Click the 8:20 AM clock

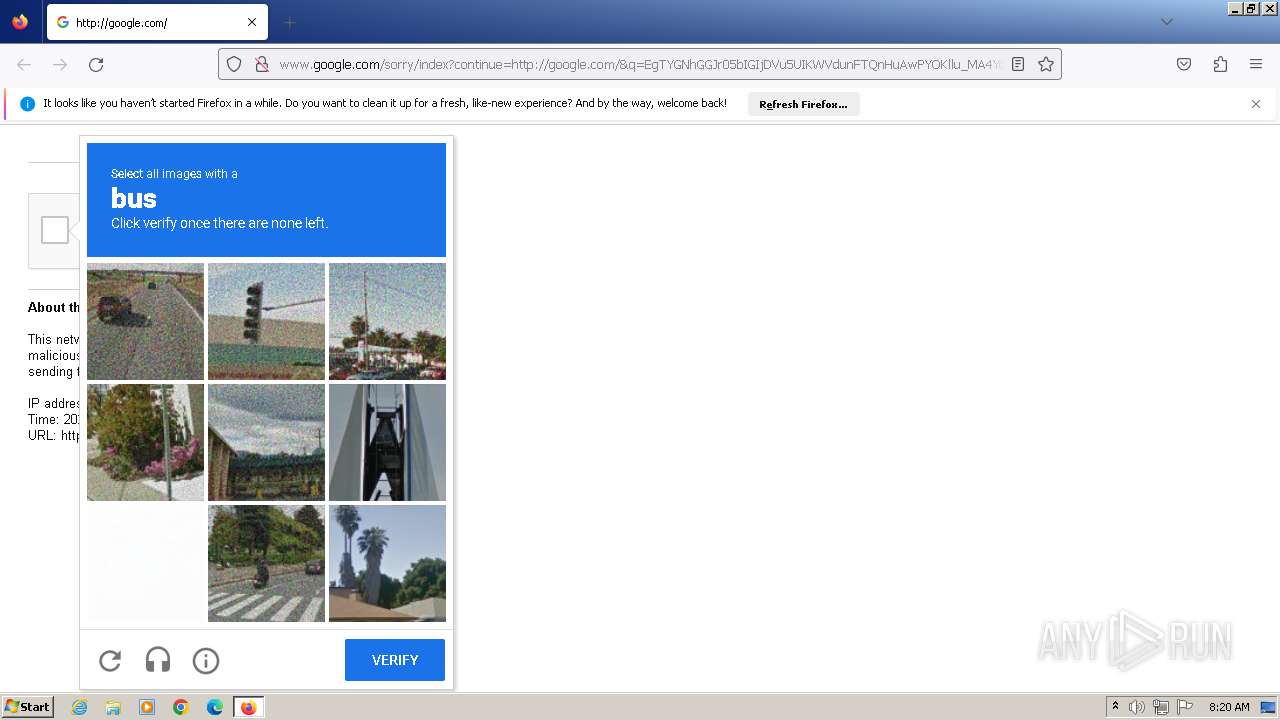1229,707
